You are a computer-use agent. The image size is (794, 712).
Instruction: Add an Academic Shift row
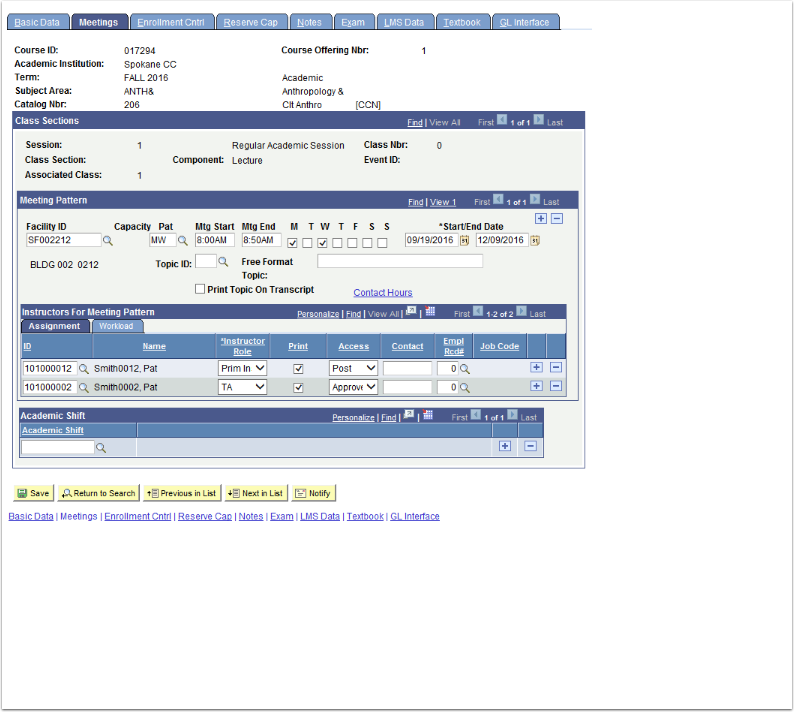pyautogui.click(x=505, y=446)
